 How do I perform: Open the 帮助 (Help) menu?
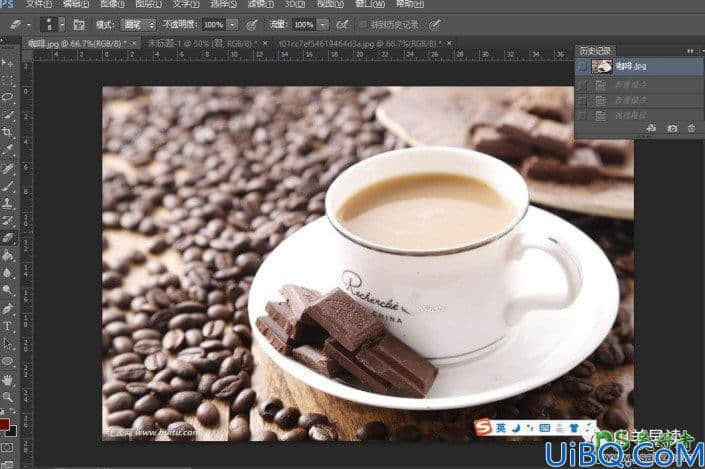click(411, 4)
